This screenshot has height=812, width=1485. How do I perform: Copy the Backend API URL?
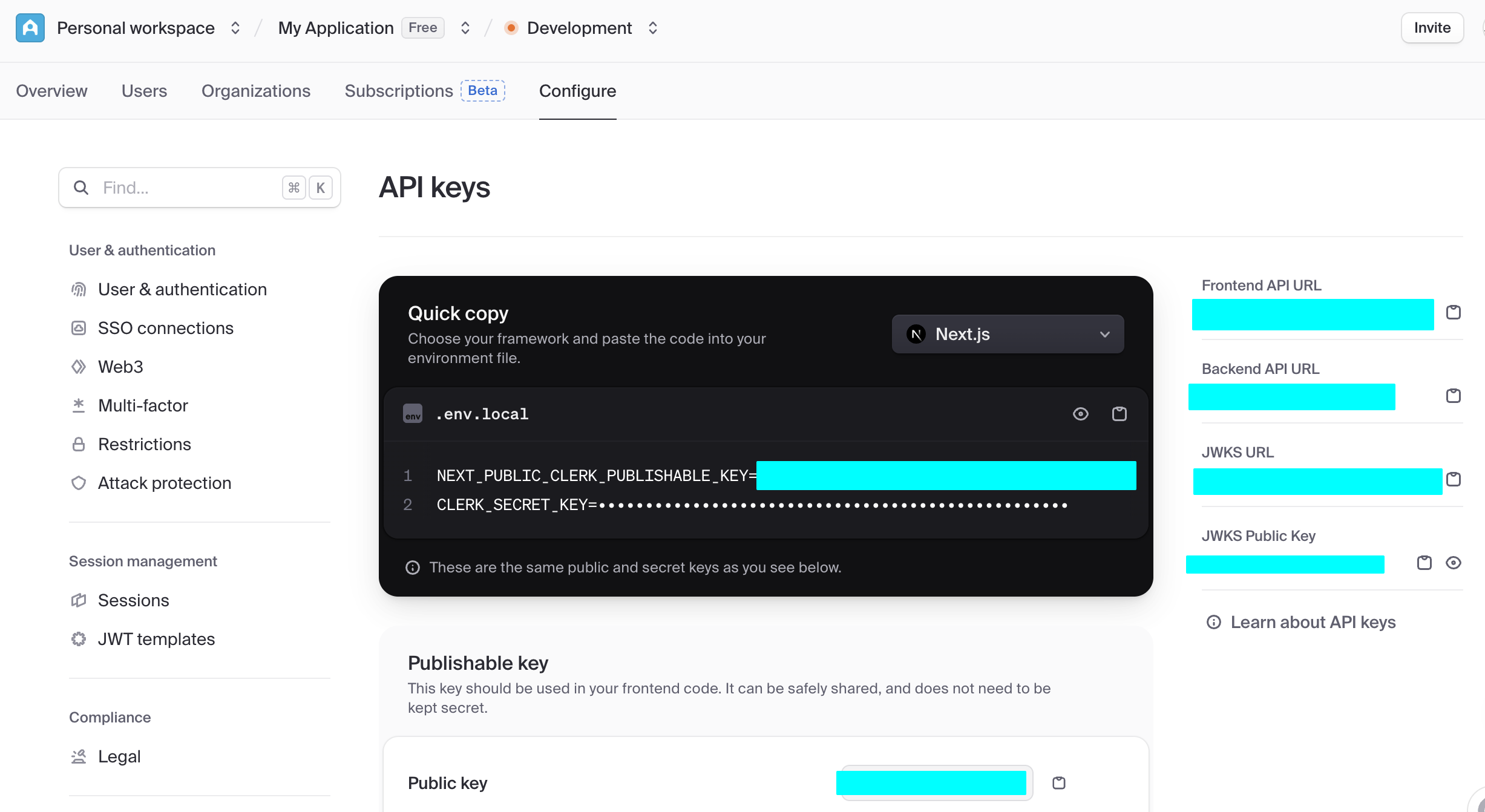[x=1453, y=396]
